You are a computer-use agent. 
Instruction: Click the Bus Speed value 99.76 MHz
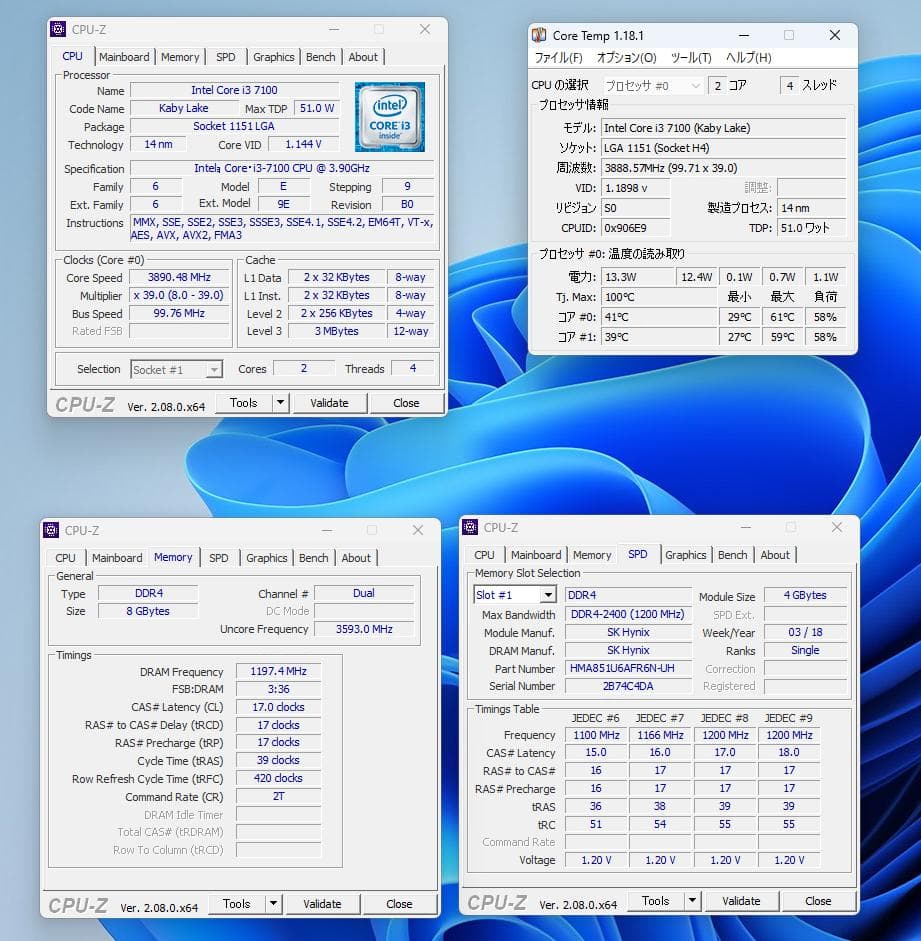(x=179, y=313)
